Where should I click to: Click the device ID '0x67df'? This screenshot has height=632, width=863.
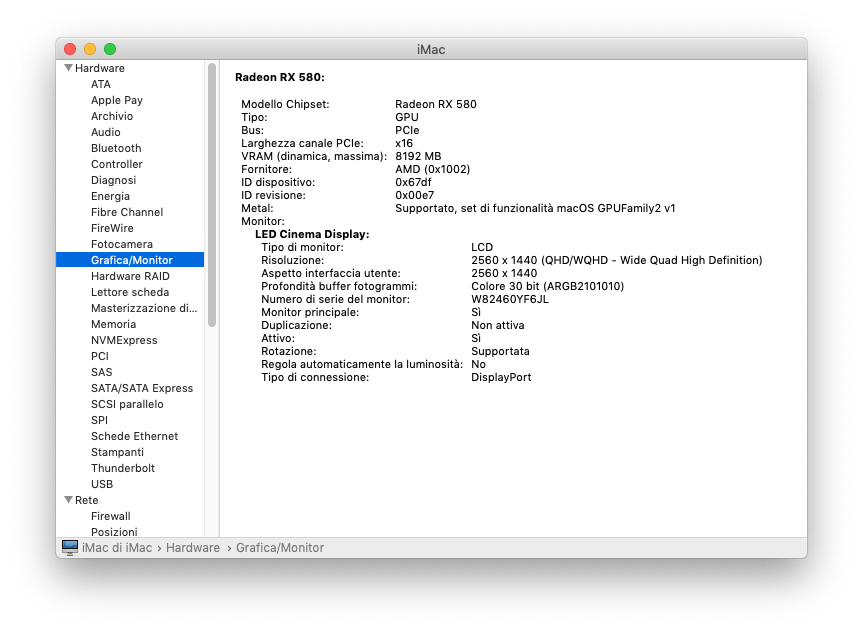(413, 182)
